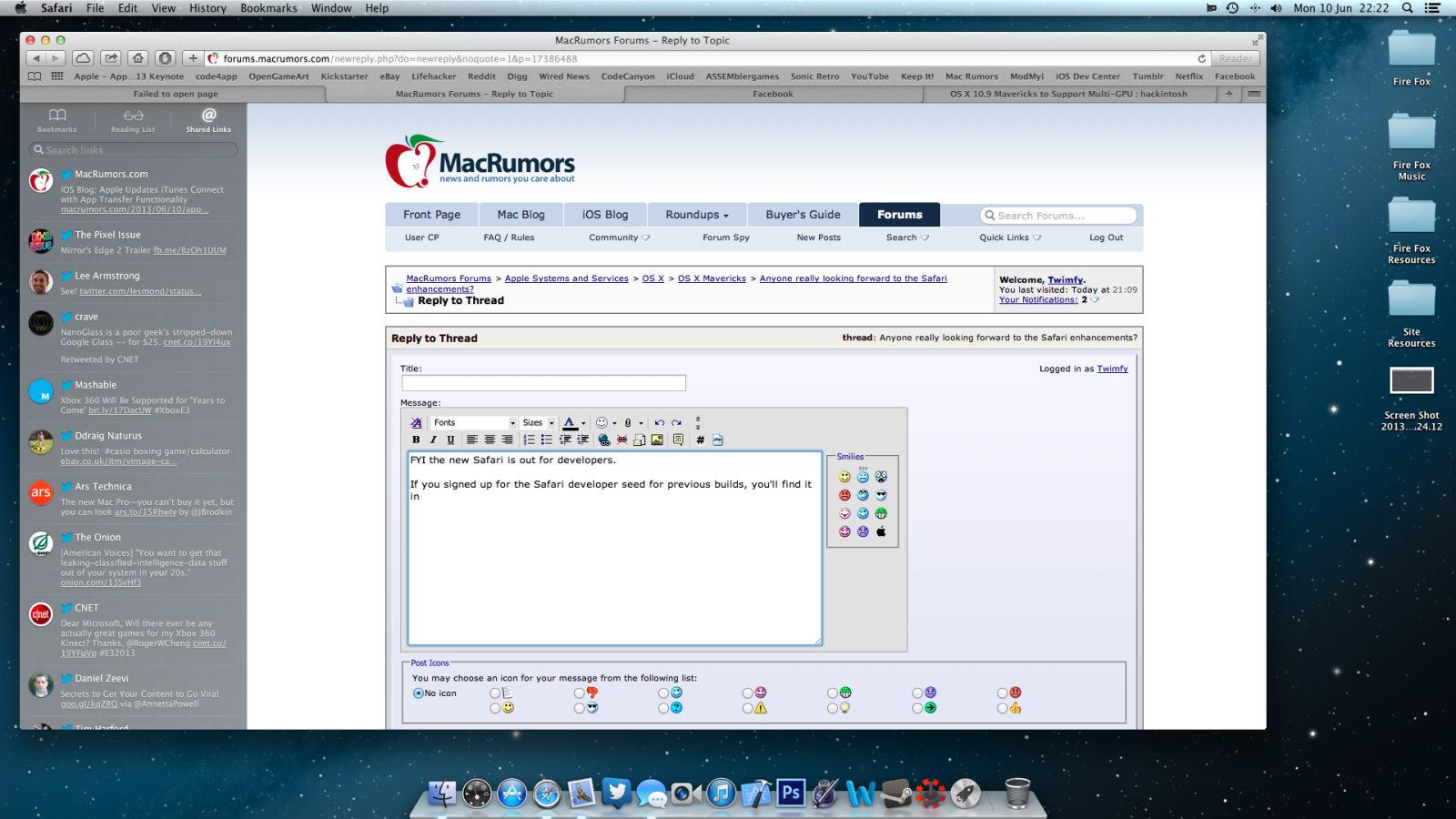Open the Bookmarks menu in menu bar
The height and width of the screenshot is (819, 1456).
pos(268,8)
